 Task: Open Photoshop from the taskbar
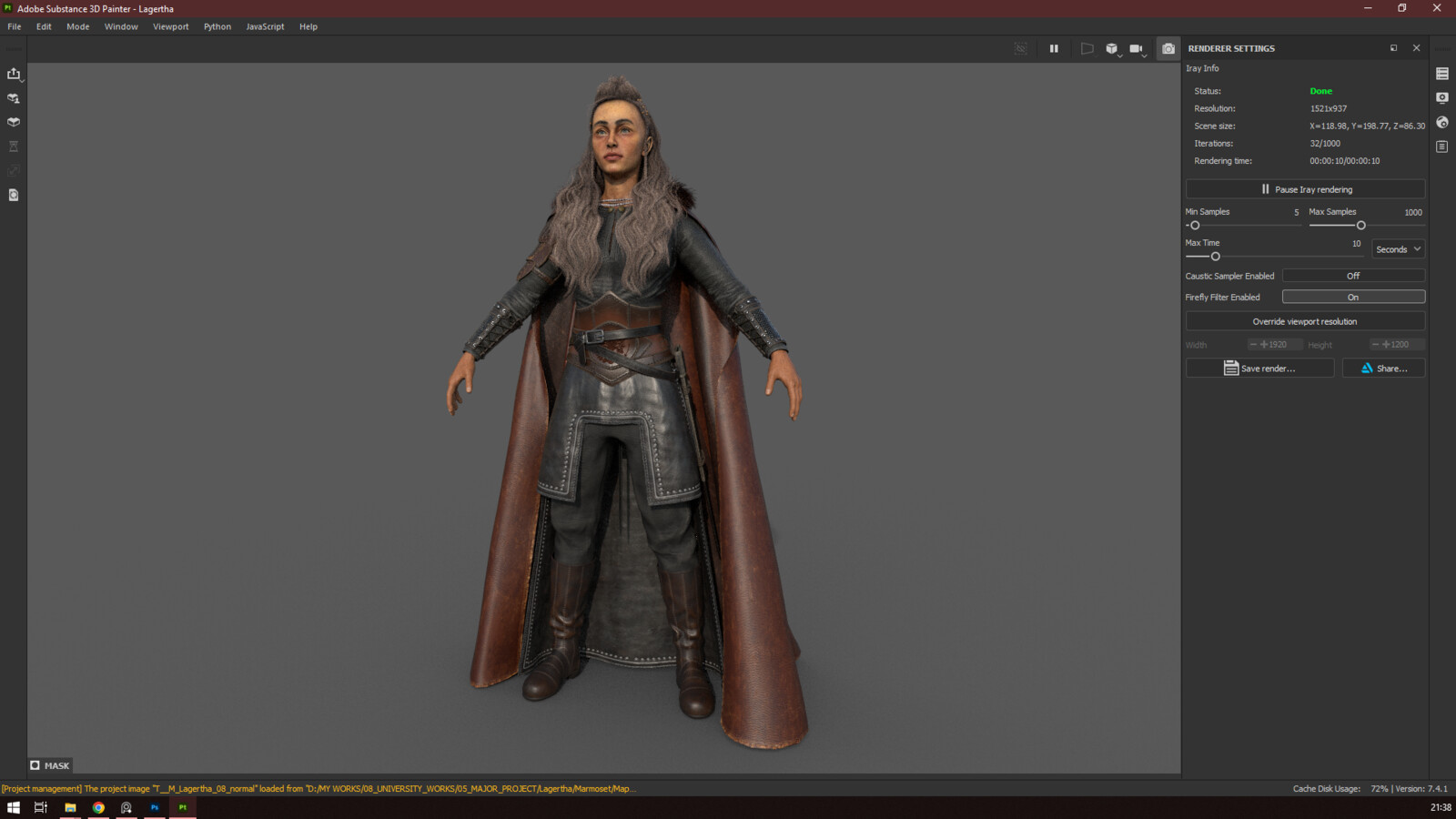pos(155,807)
